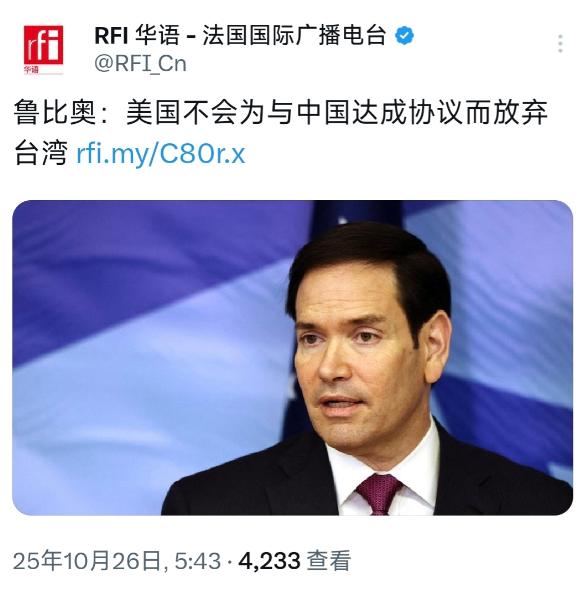This screenshot has height=593, width=581.
Task: Click the 4,233 view count number
Action: [x=269, y=561]
